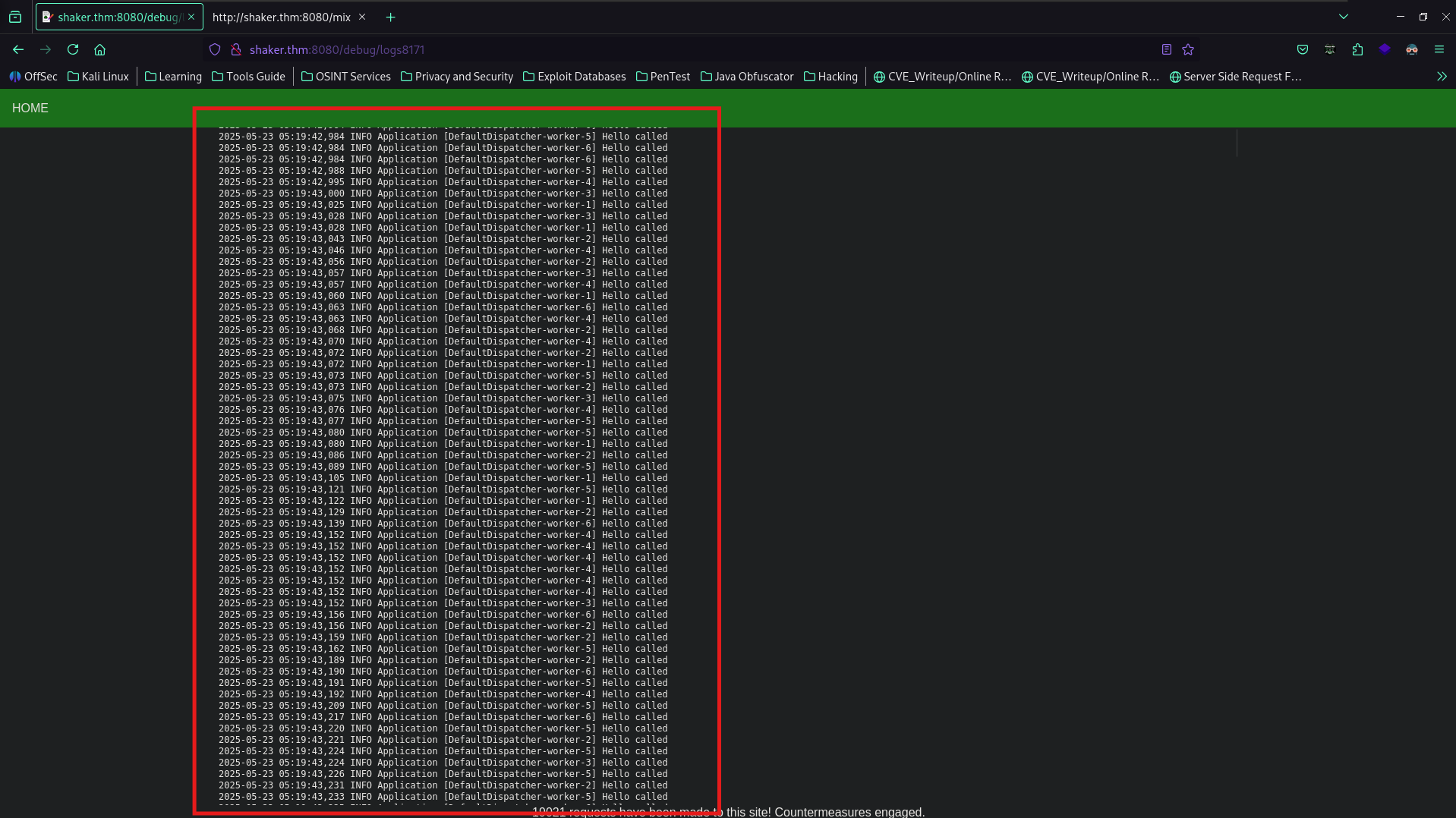Image resolution: width=1456 pixels, height=818 pixels.
Task: Go to HOME in the green navbar
Action: point(30,108)
